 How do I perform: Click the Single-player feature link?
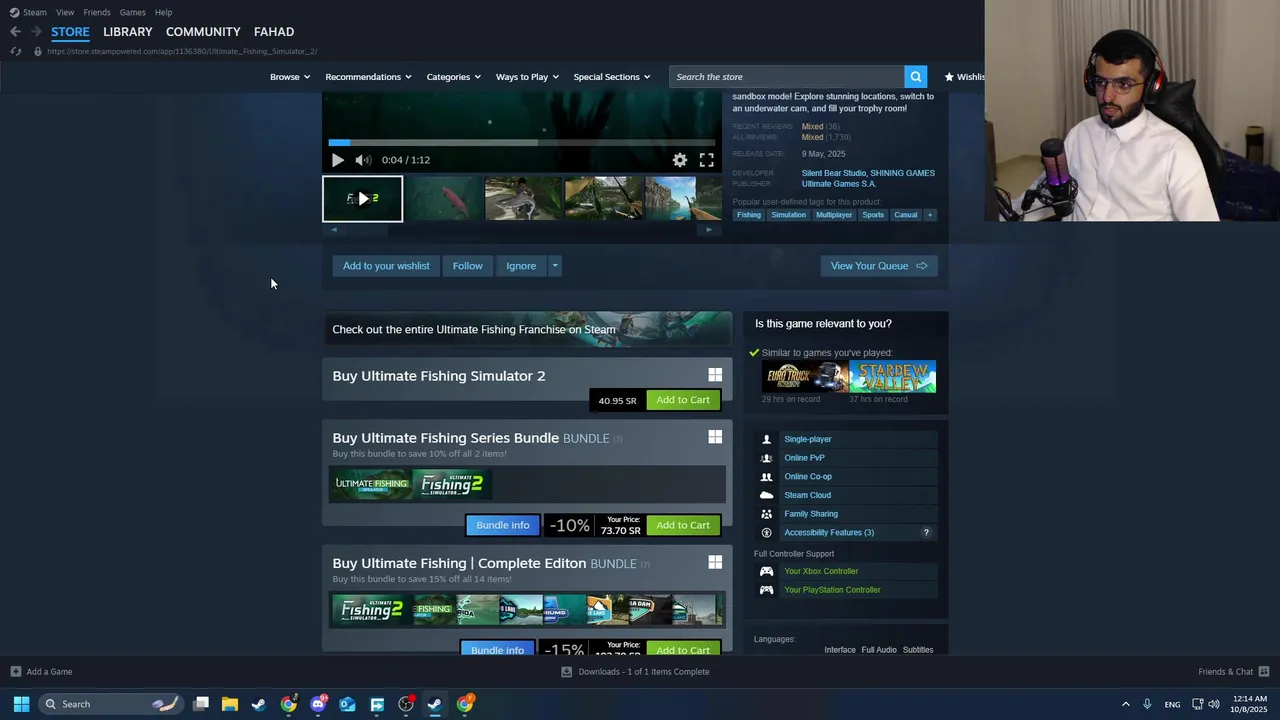coord(808,439)
